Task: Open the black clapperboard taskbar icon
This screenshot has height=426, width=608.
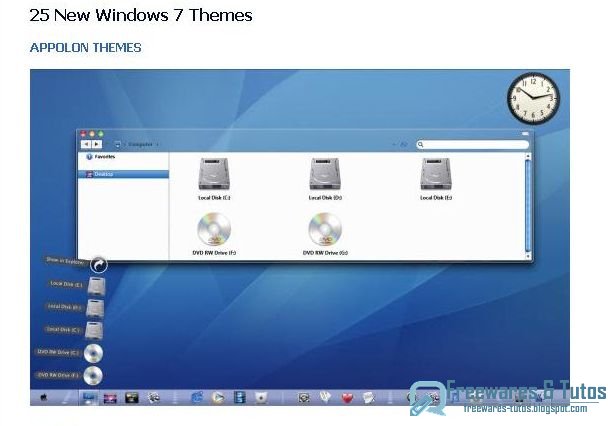Action: click(131, 398)
